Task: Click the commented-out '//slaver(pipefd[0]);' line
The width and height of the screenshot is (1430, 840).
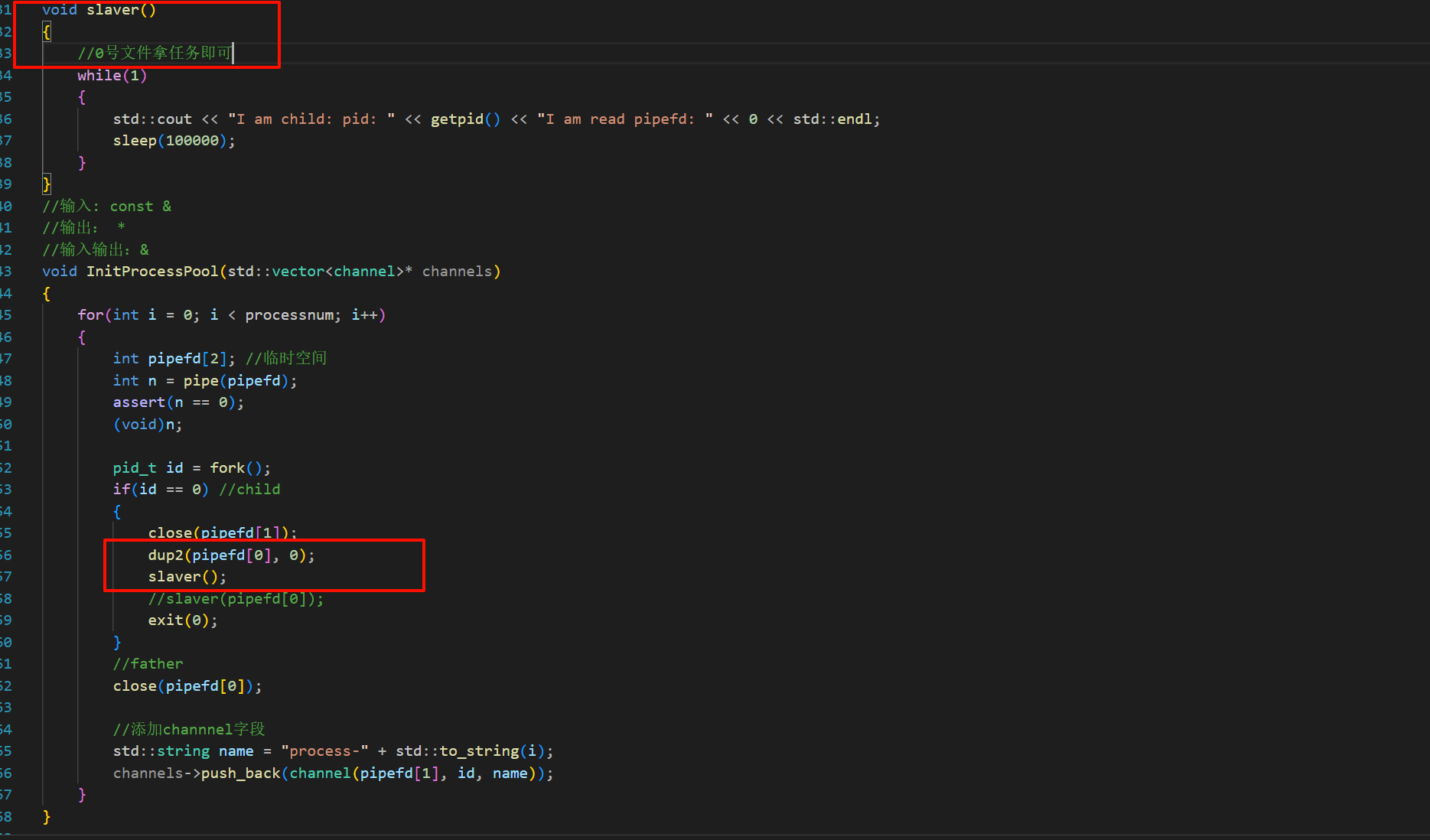Action: [236, 598]
